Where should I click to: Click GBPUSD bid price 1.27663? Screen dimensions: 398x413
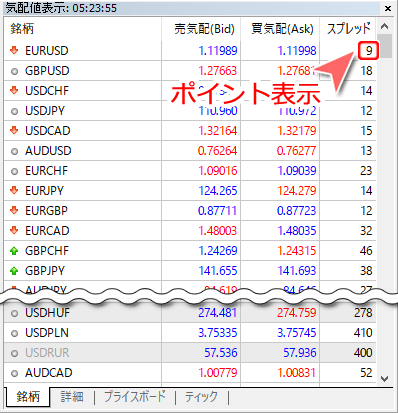(218, 71)
